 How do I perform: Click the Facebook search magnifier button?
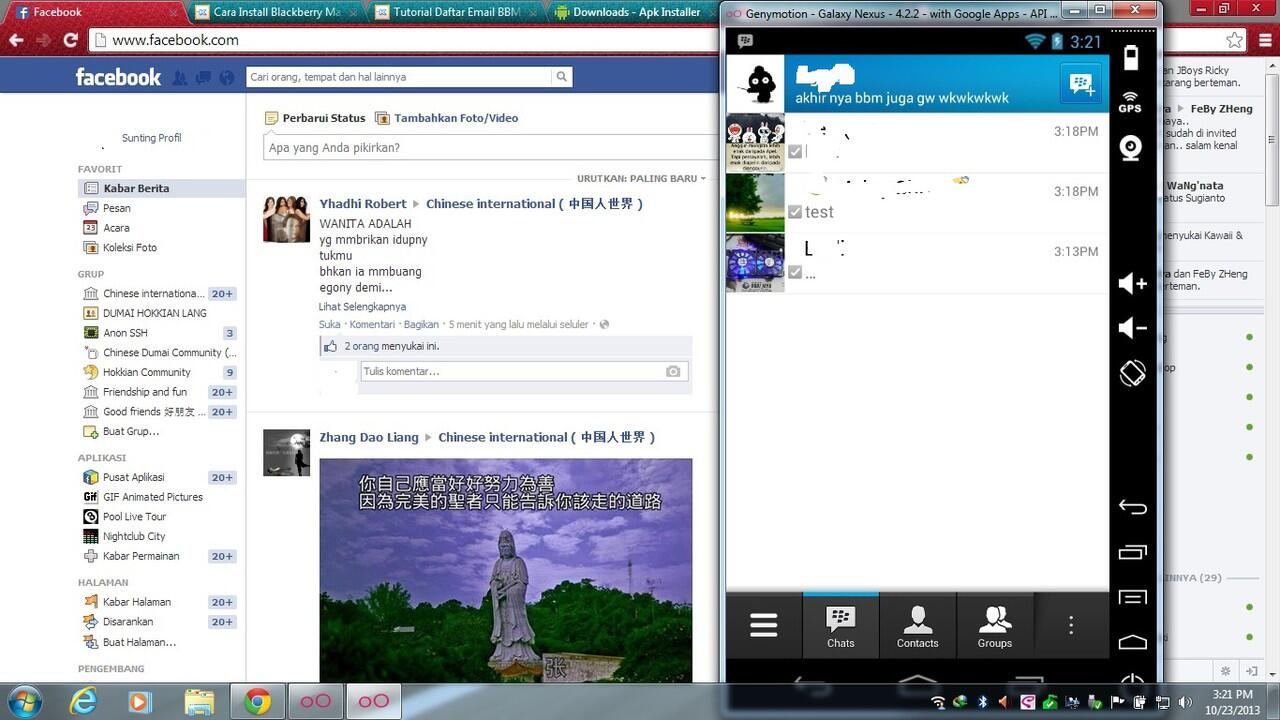[x=562, y=77]
